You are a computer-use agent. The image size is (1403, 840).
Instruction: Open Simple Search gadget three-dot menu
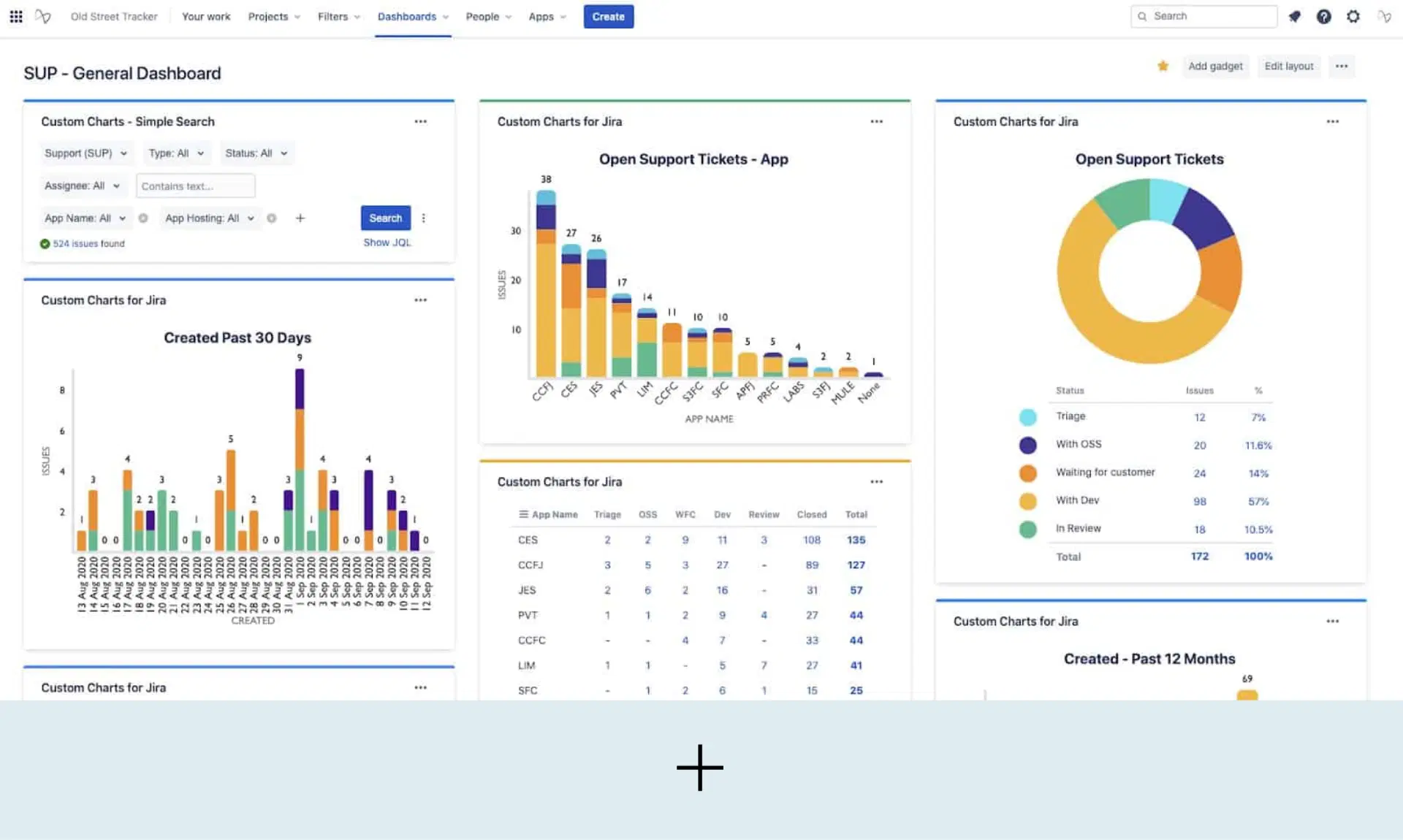pos(420,121)
